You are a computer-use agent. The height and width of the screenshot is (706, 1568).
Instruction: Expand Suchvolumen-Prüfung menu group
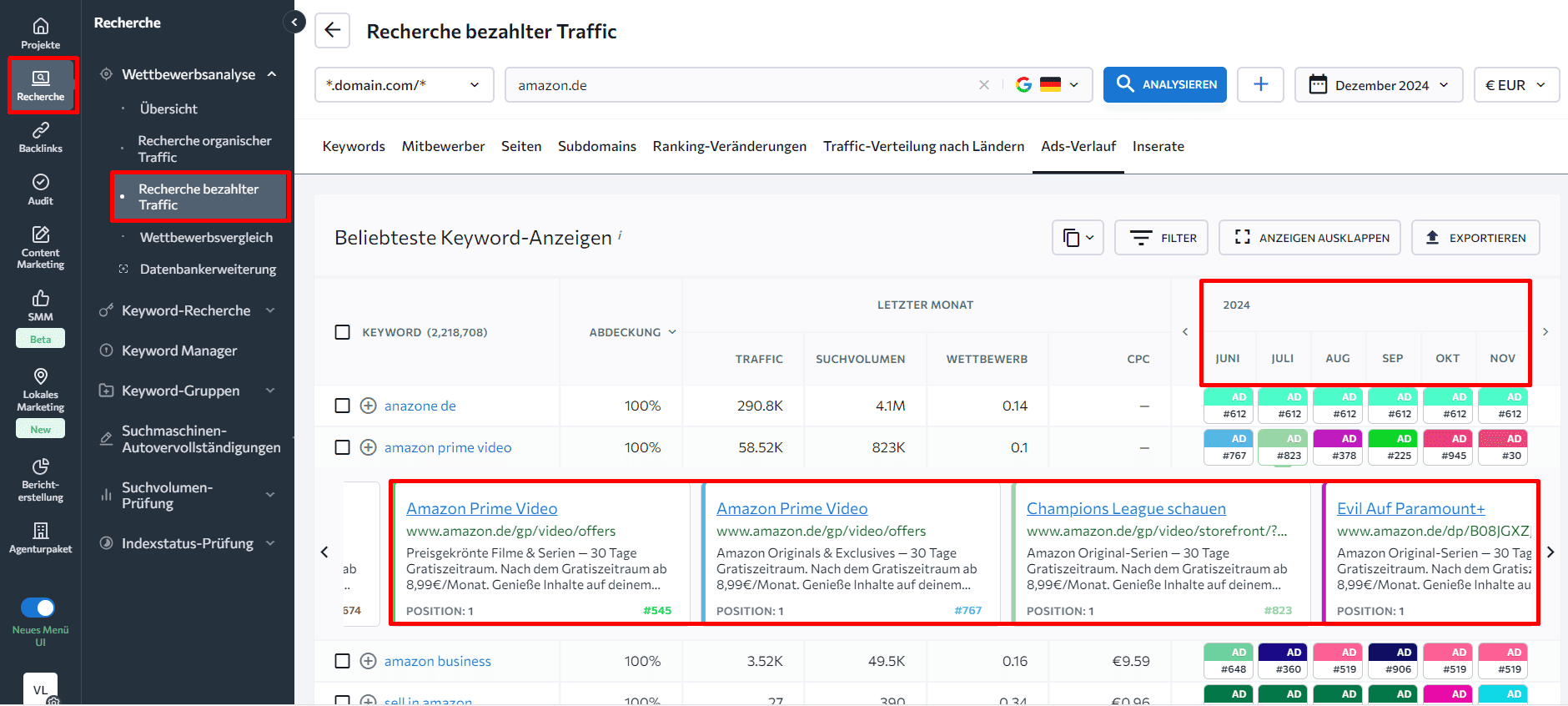270,495
